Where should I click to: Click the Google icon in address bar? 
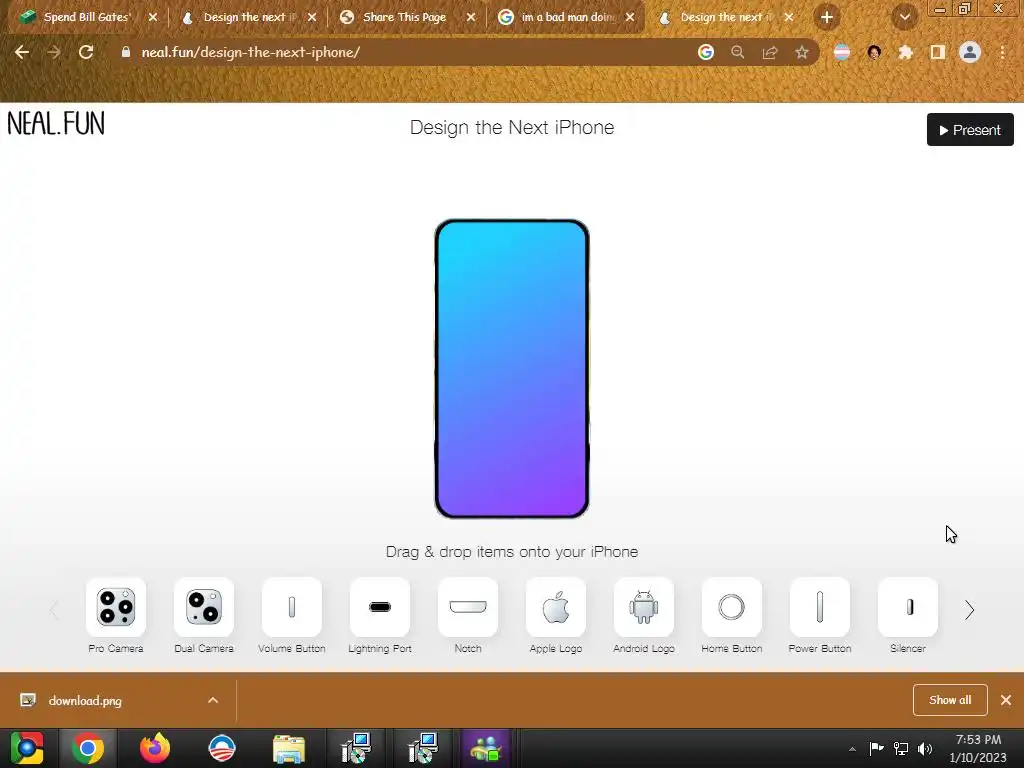point(706,52)
